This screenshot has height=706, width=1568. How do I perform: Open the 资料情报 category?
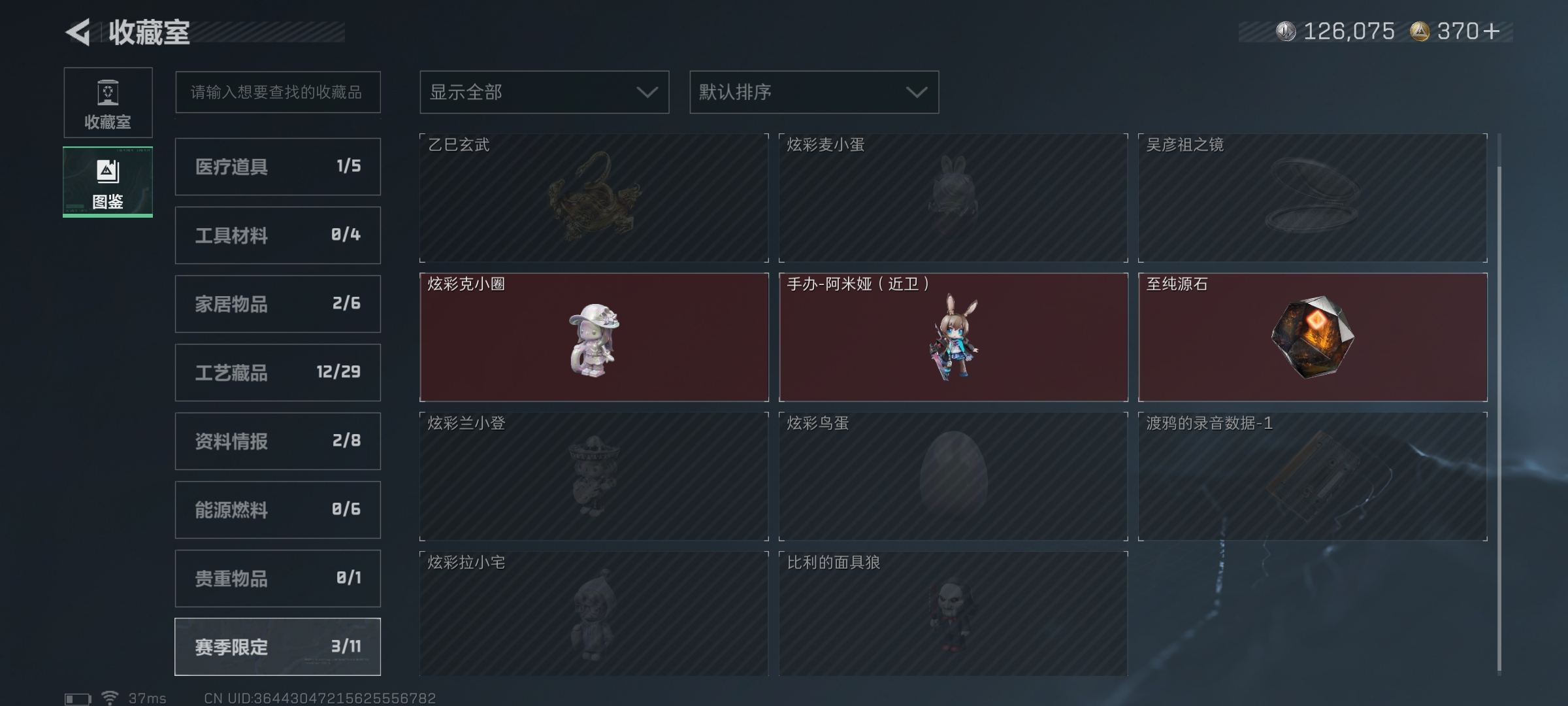(x=278, y=441)
